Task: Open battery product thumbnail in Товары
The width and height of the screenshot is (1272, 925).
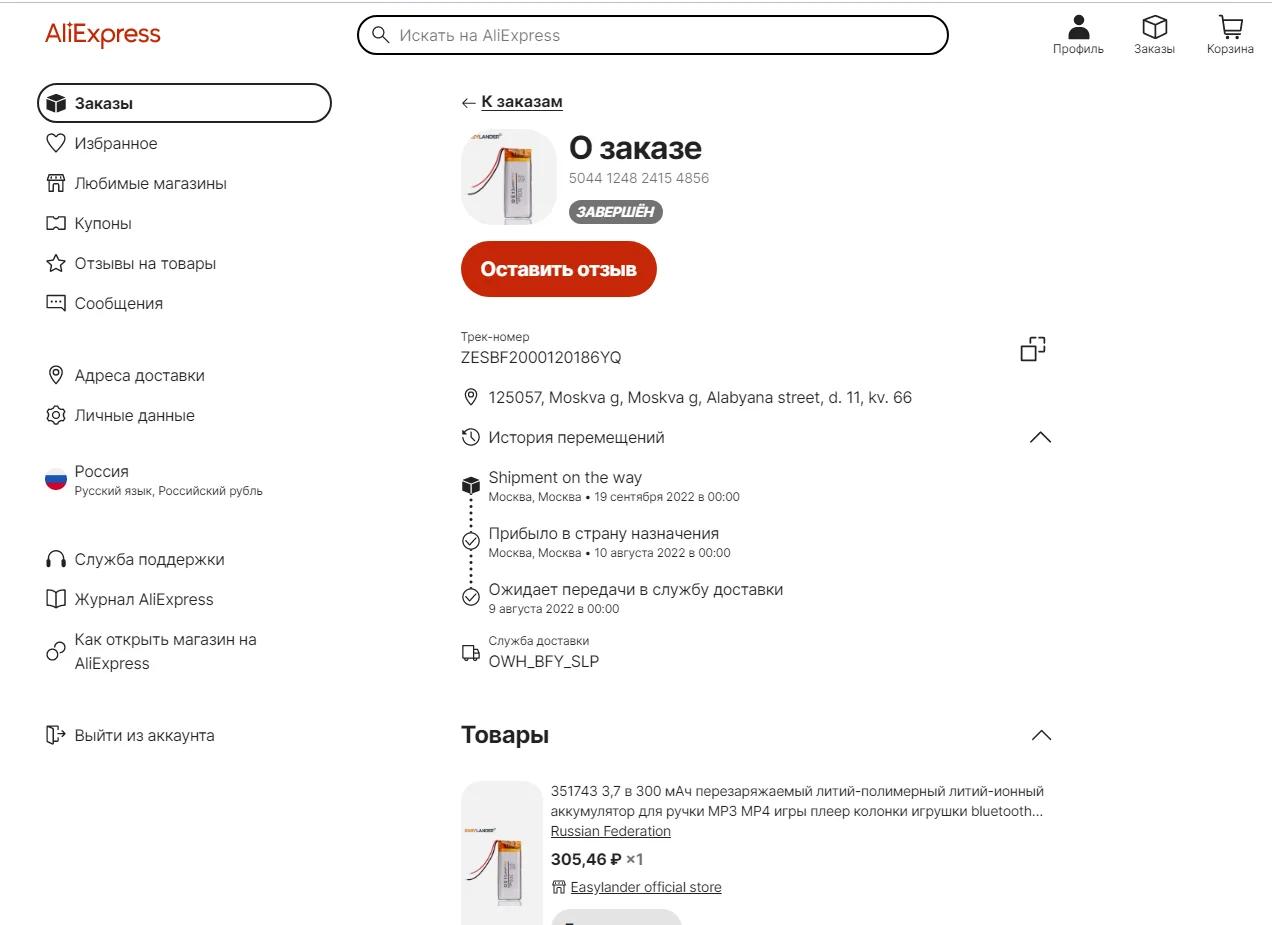Action: (x=502, y=853)
